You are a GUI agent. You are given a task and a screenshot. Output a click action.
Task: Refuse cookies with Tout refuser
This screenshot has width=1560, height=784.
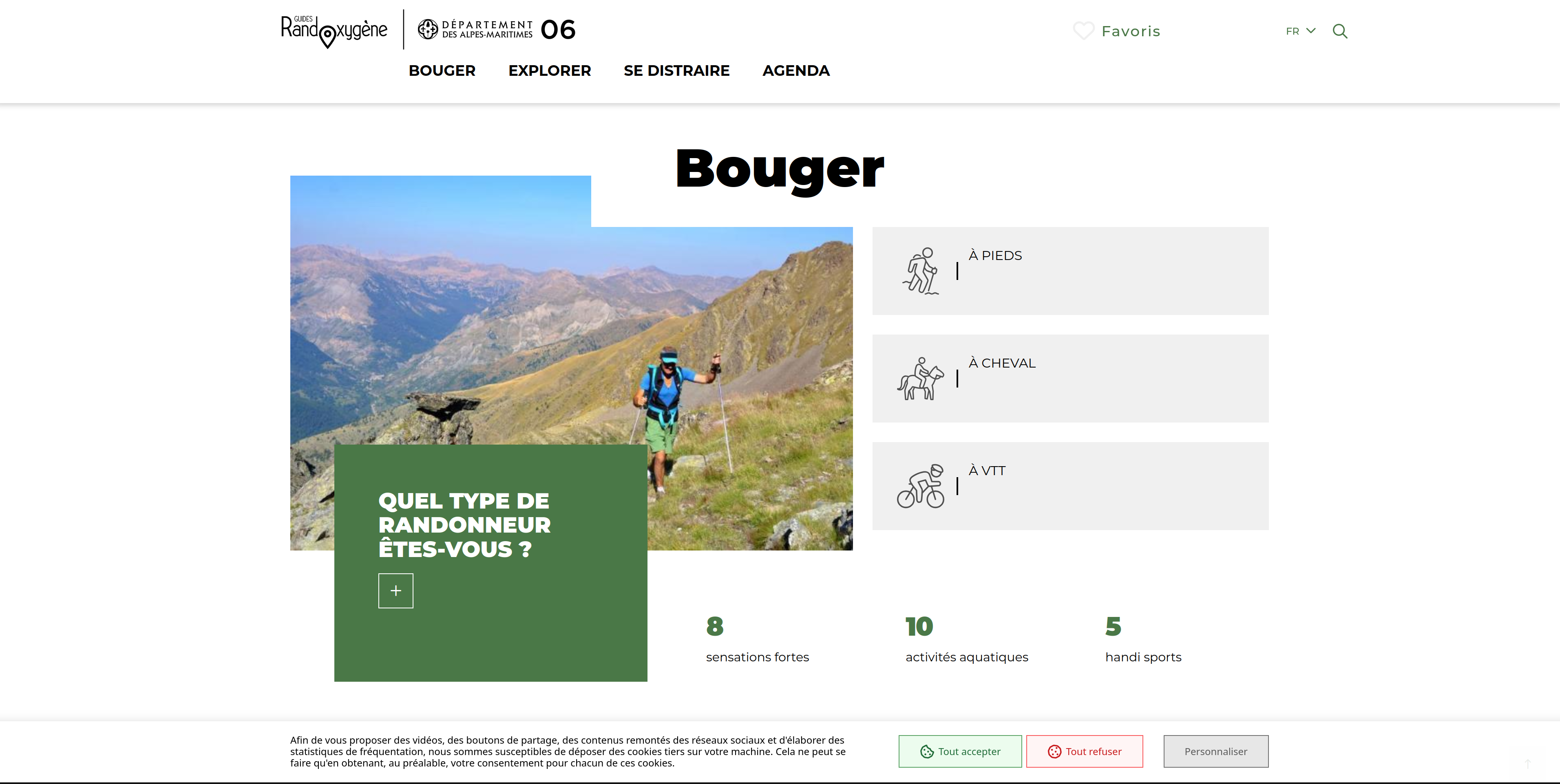[1085, 751]
